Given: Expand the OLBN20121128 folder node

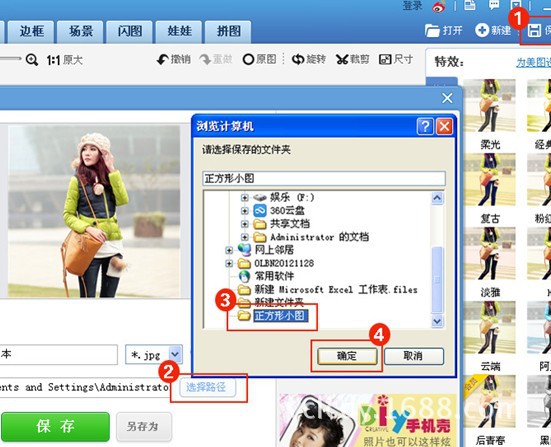Looking at the screenshot, I should 229,263.
